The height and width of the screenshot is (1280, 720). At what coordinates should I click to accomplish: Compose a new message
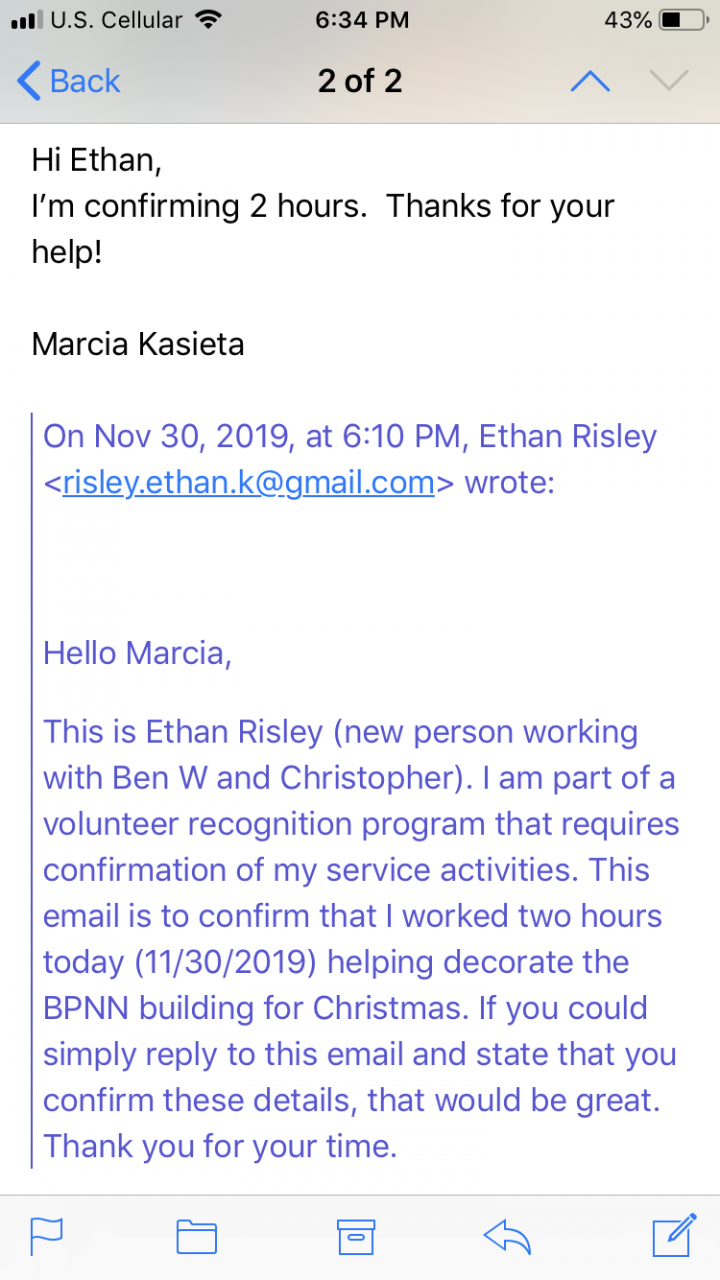click(x=674, y=1235)
